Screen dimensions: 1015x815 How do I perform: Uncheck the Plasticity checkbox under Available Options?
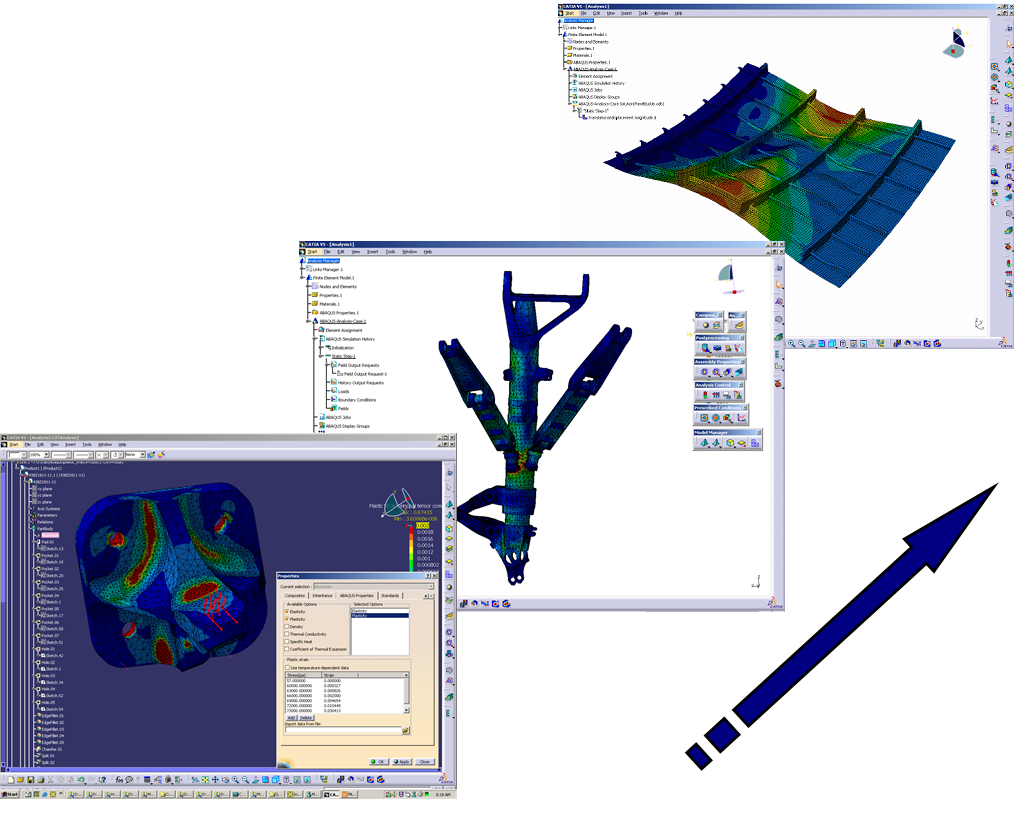click(287, 620)
